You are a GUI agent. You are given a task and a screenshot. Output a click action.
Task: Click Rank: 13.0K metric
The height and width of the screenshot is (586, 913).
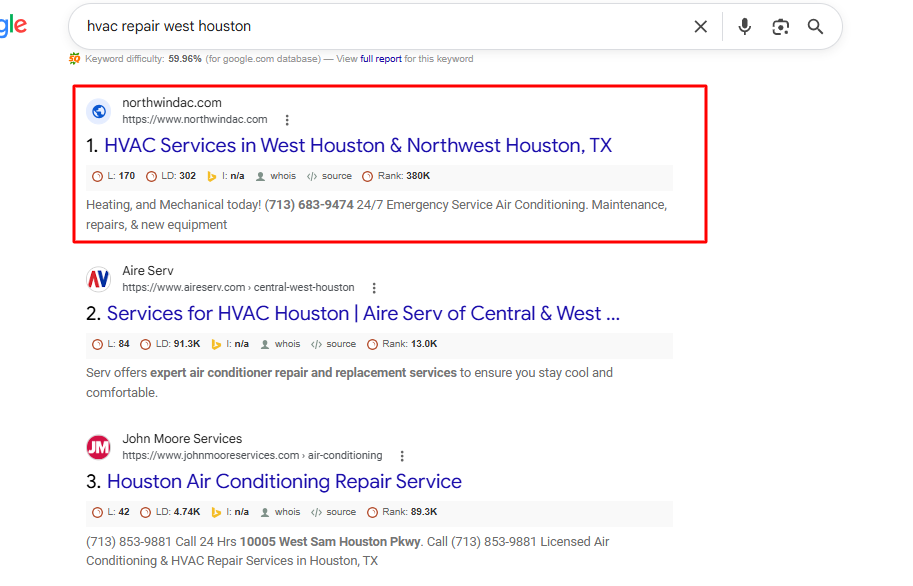402,344
